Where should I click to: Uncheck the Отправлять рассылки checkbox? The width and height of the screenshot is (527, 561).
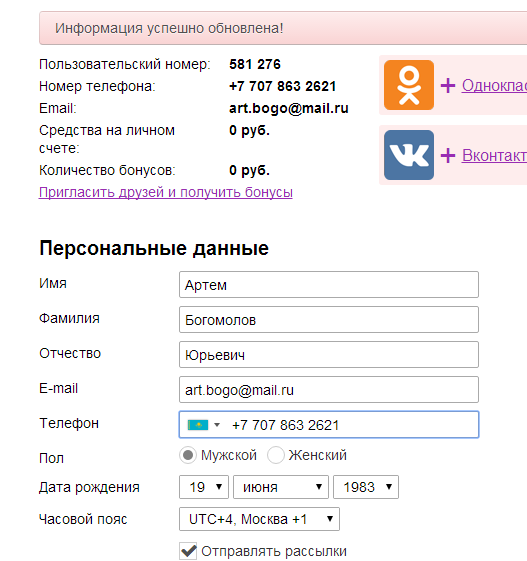(188, 551)
